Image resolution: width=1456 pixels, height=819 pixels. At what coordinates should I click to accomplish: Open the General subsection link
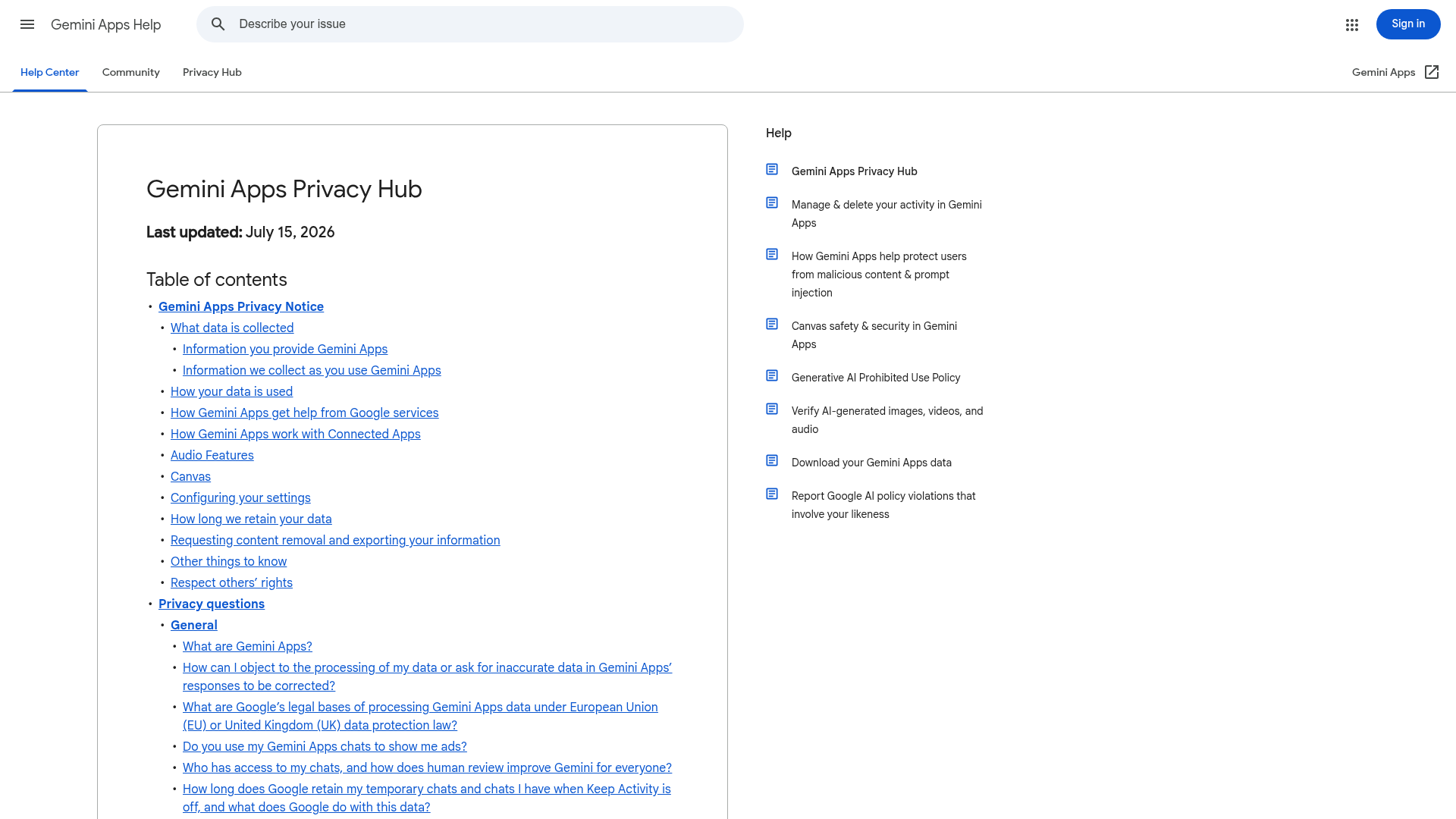click(194, 625)
